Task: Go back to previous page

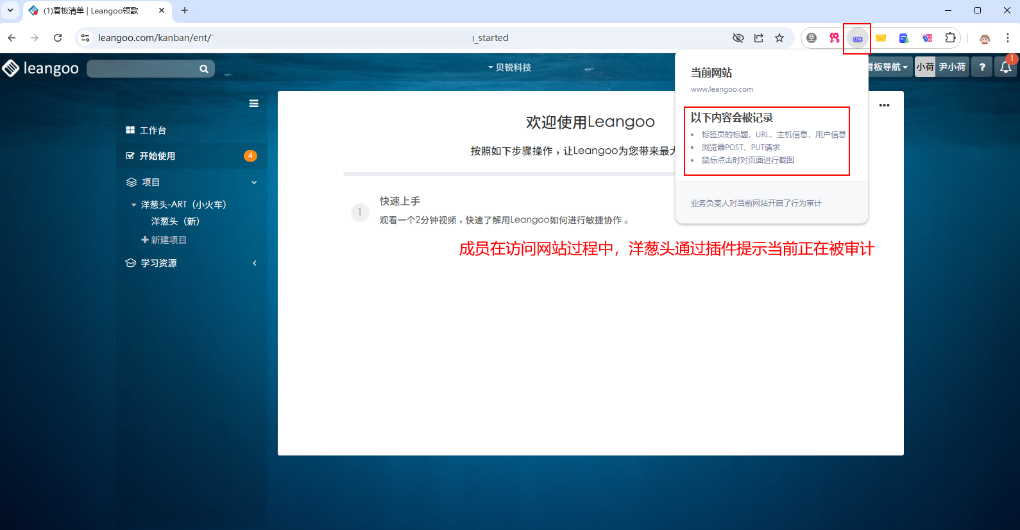Action: (12, 38)
